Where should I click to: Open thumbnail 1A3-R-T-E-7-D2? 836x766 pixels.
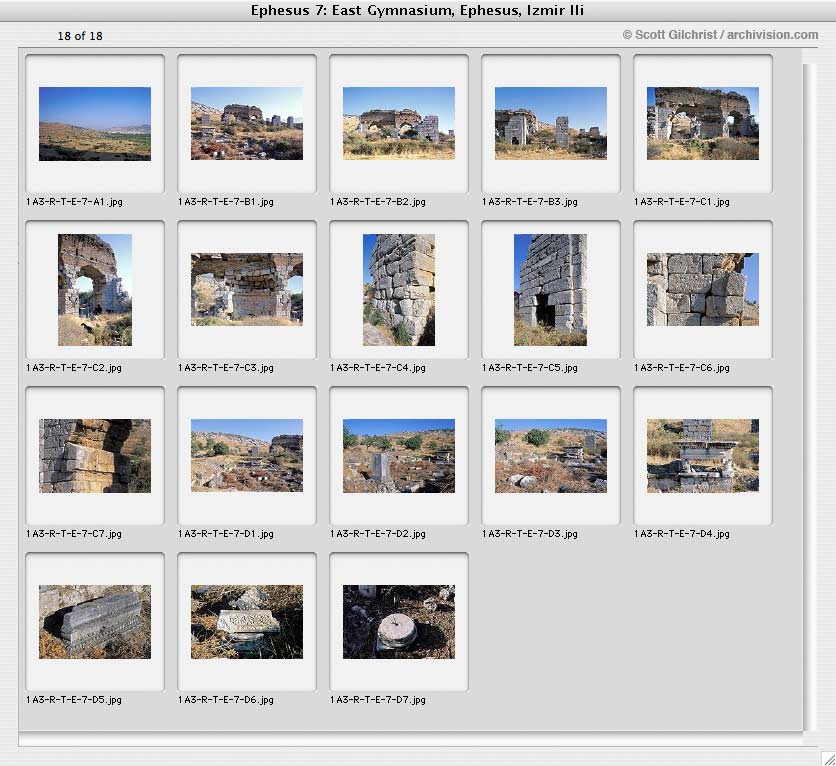tap(399, 456)
